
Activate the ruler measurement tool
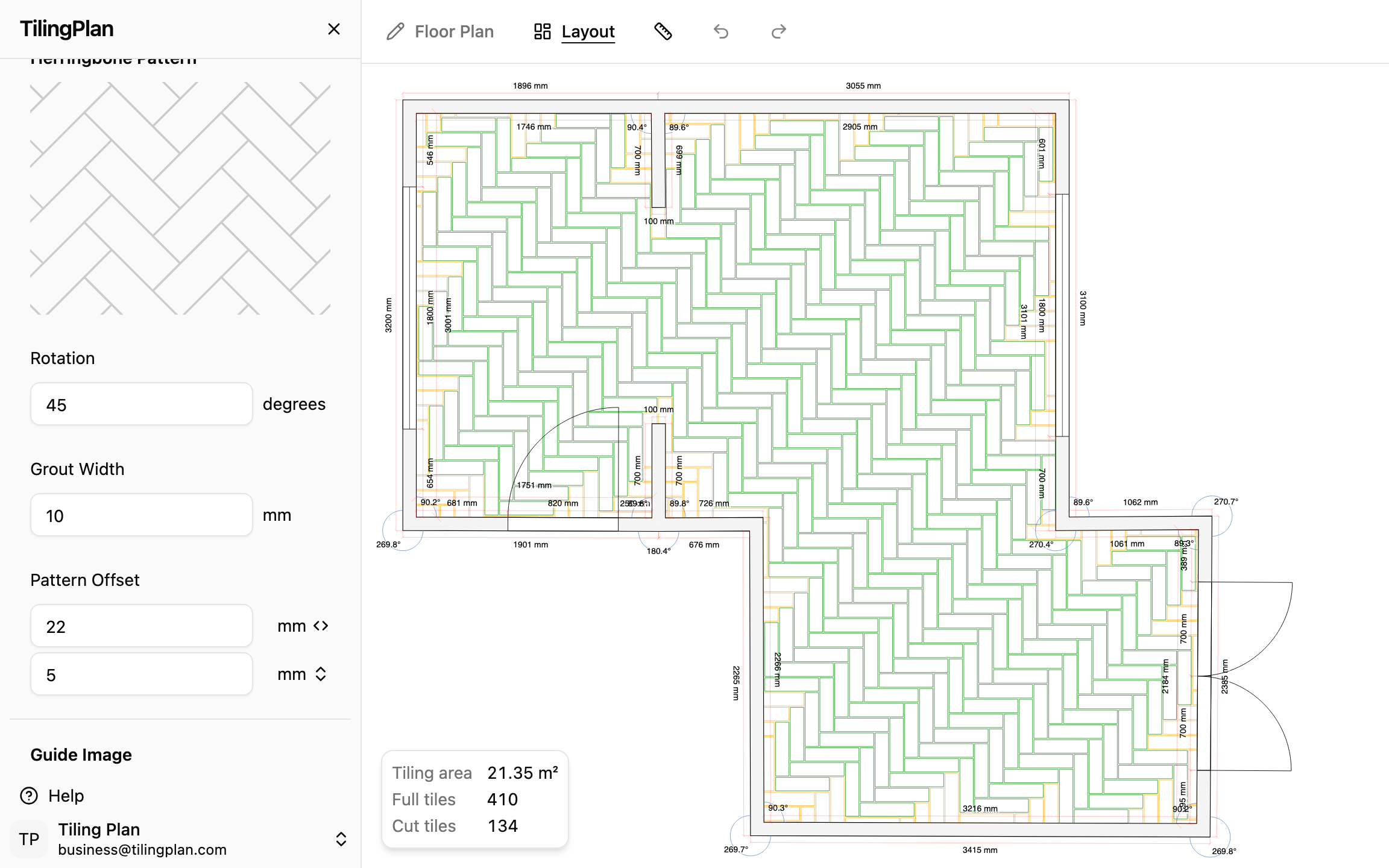[663, 31]
